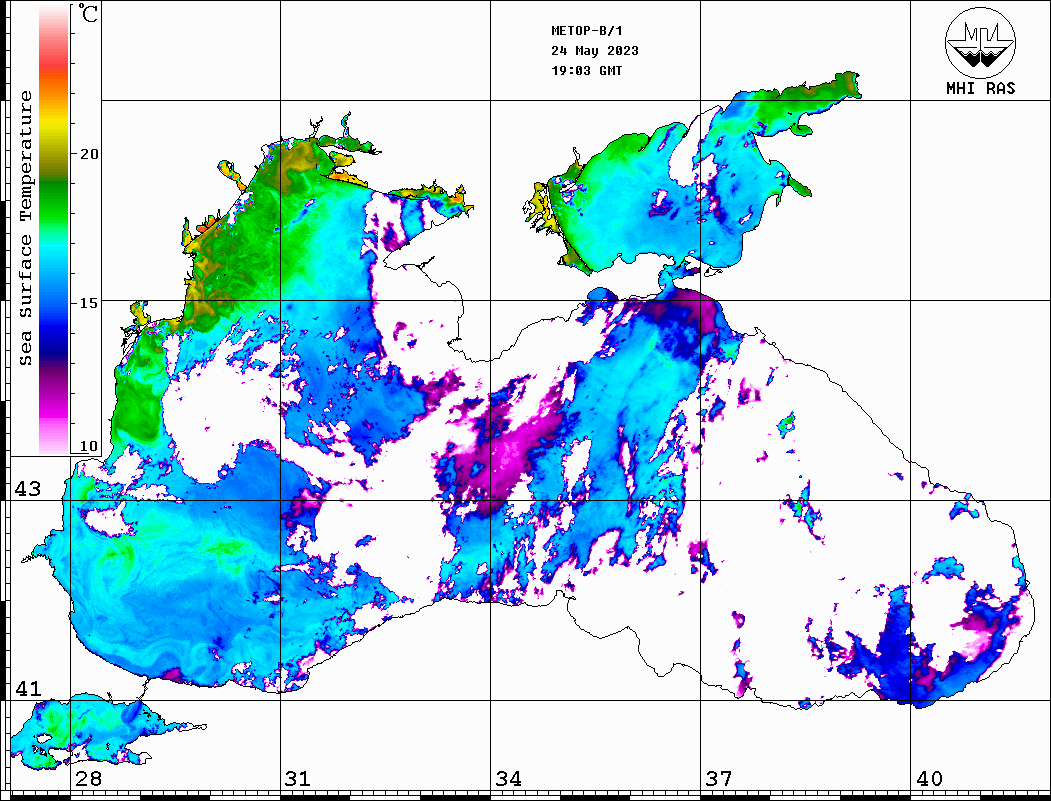Click longitude label "34"

click(509, 779)
